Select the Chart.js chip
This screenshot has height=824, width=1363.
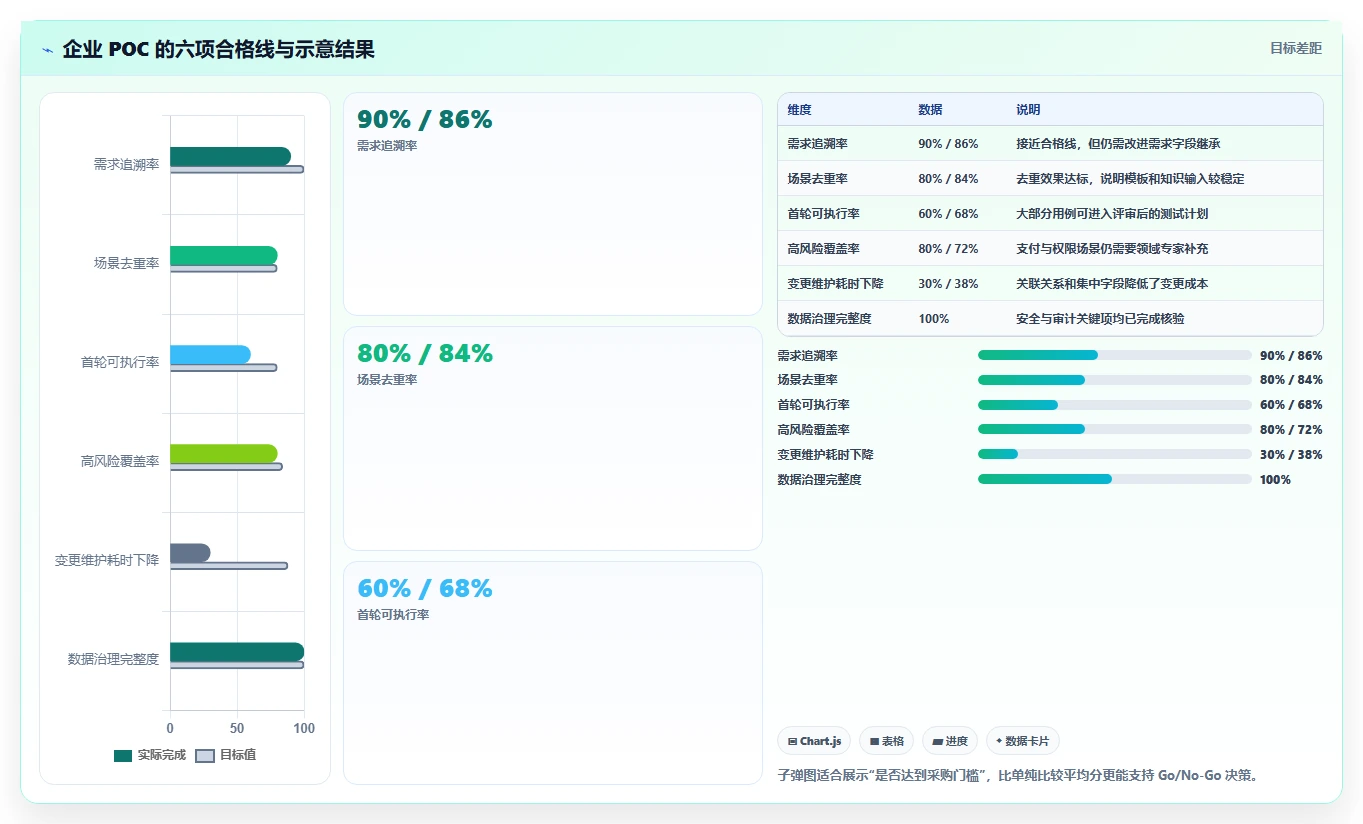(x=814, y=741)
